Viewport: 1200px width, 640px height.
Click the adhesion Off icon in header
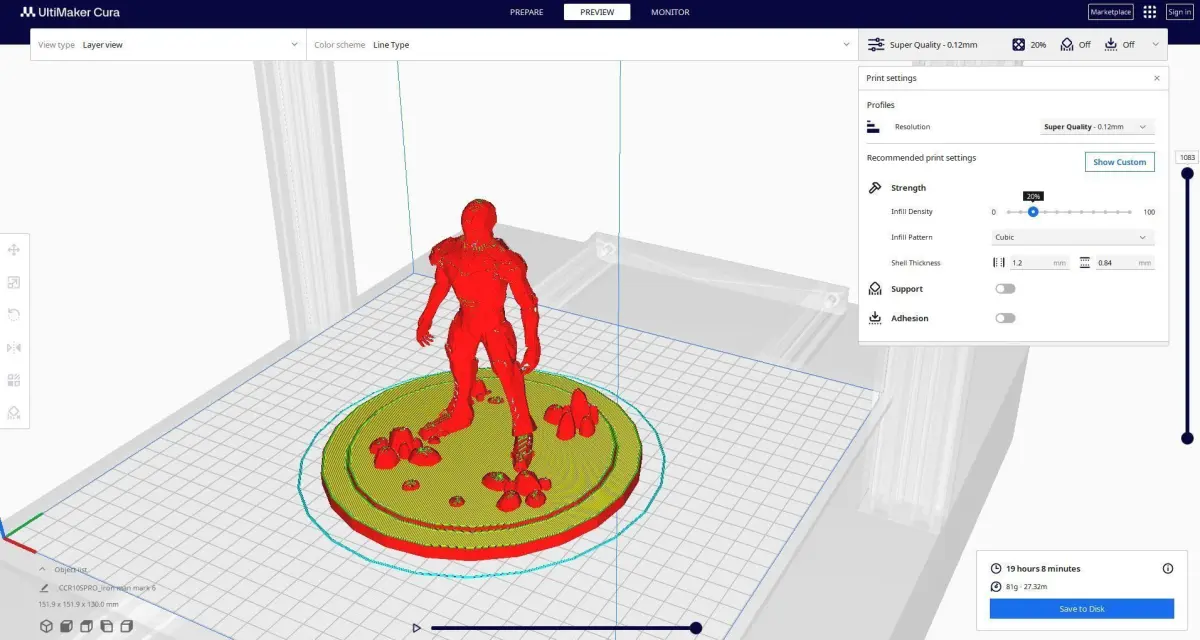pos(1112,45)
